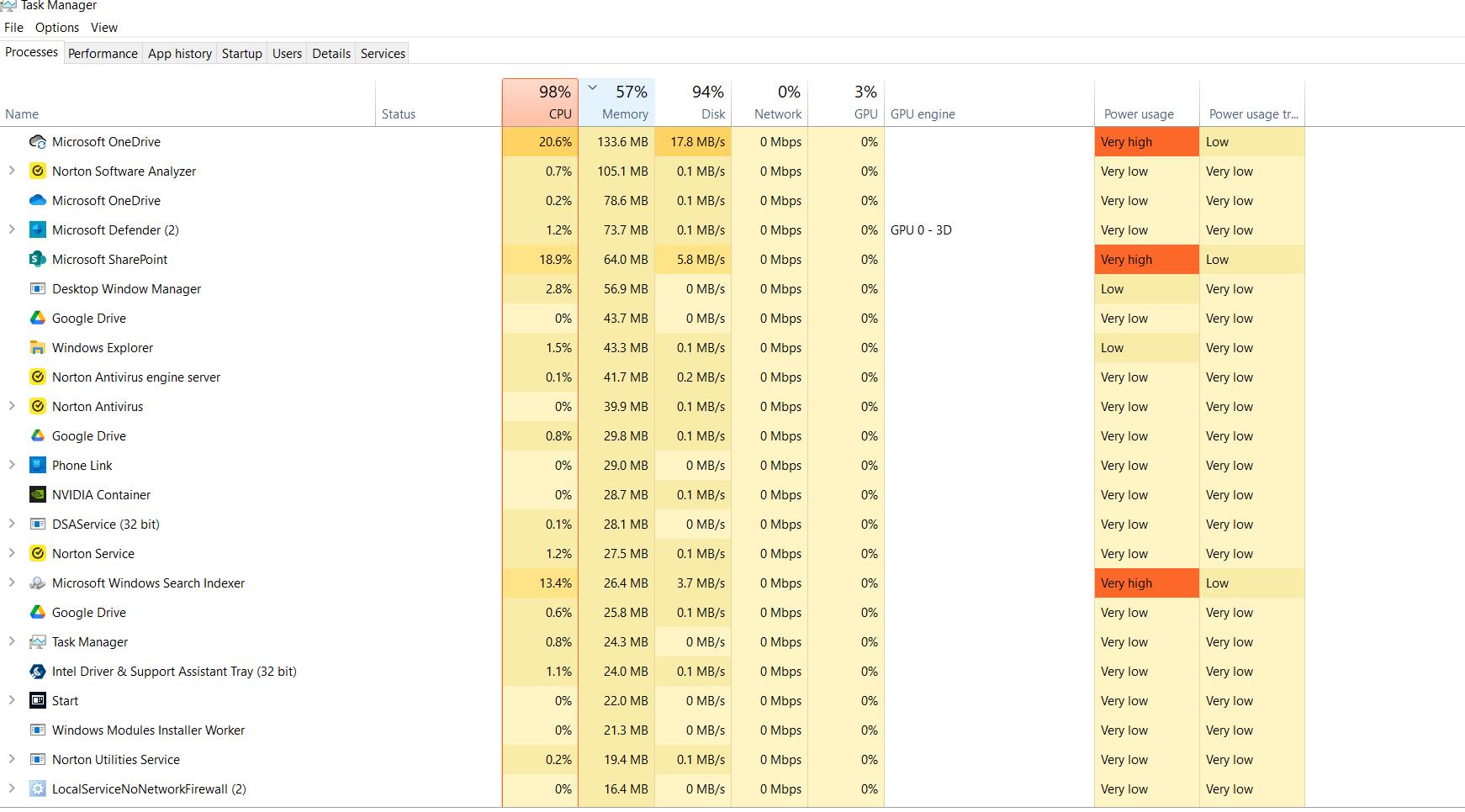Select the Task Manager process icon
This screenshot has height=812, width=1465.
point(38,641)
